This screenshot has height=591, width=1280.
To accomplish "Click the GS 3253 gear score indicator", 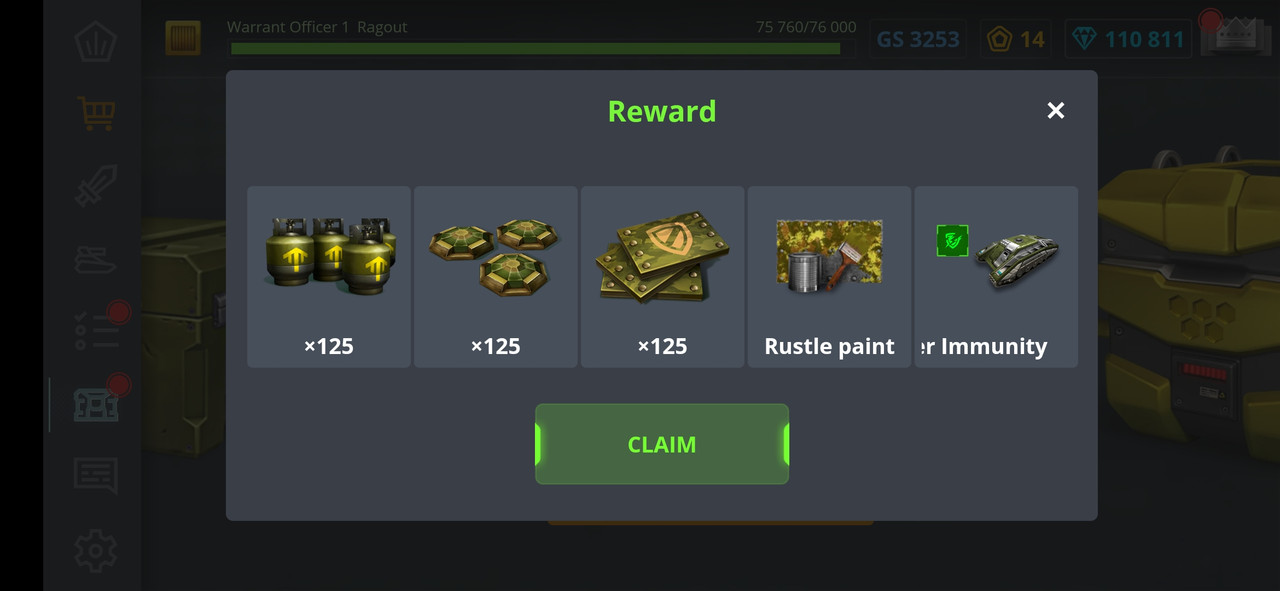I will click(918, 40).
